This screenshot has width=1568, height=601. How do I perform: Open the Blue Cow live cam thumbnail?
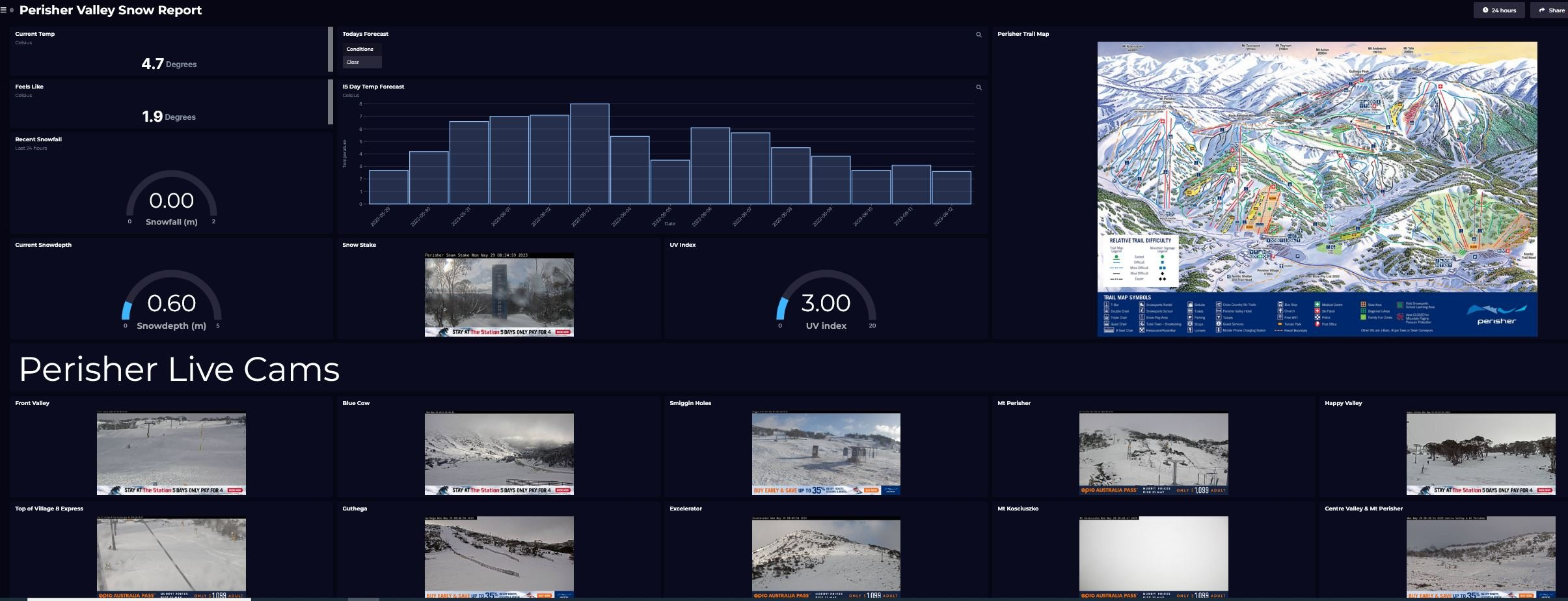click(x=499, y=453)
